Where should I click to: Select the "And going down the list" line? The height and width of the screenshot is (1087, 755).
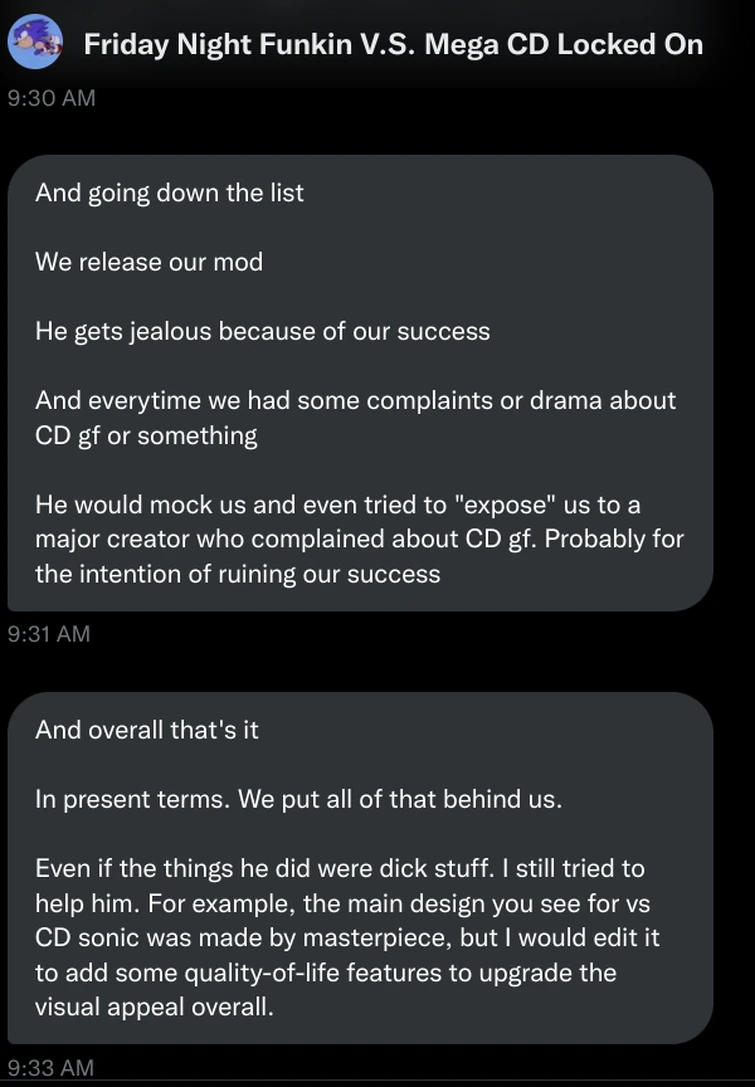pos(169,192)
